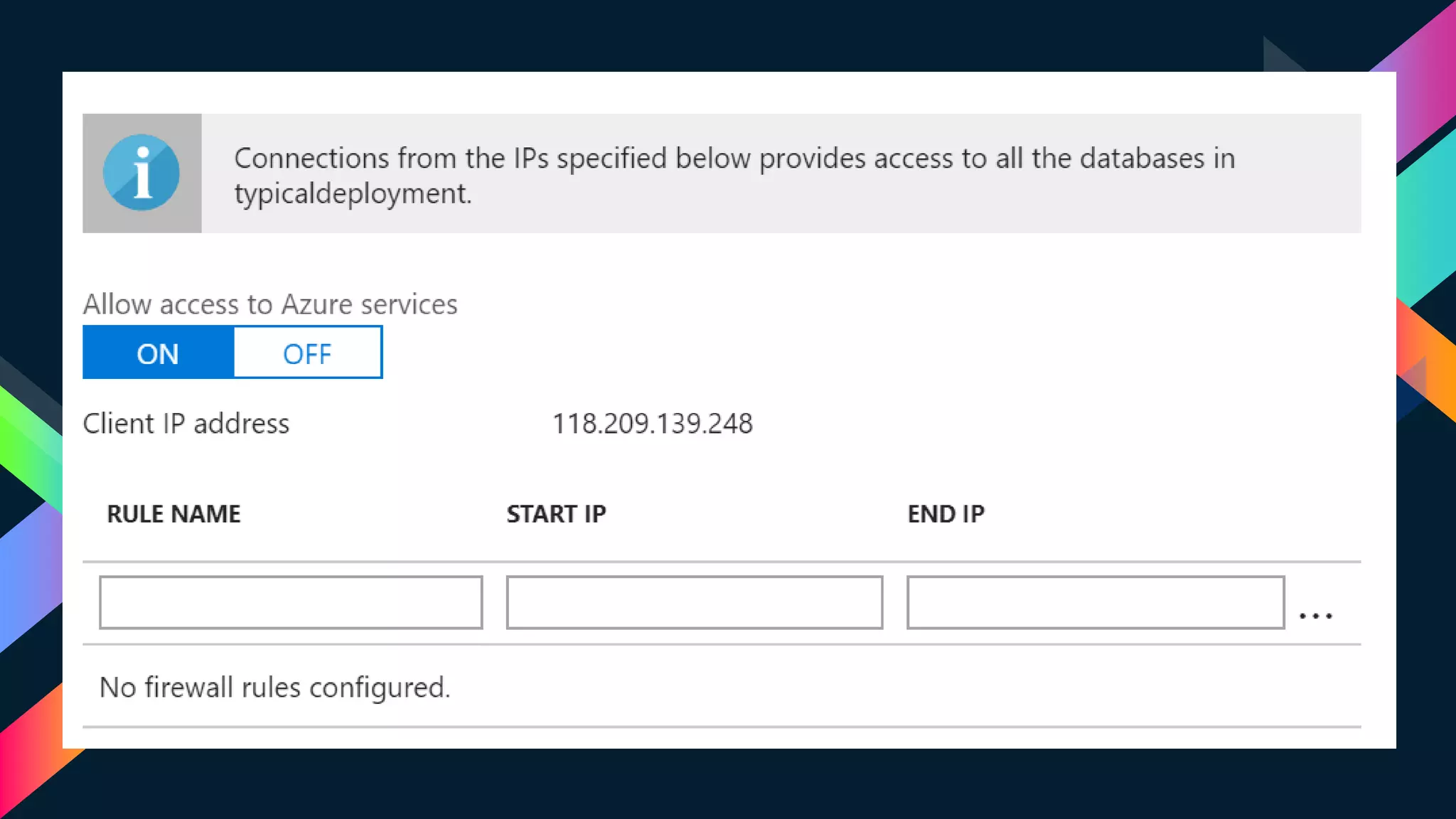Focus the Start IP input box
This screenshot has width=1456, height=819.
[694, 602]
